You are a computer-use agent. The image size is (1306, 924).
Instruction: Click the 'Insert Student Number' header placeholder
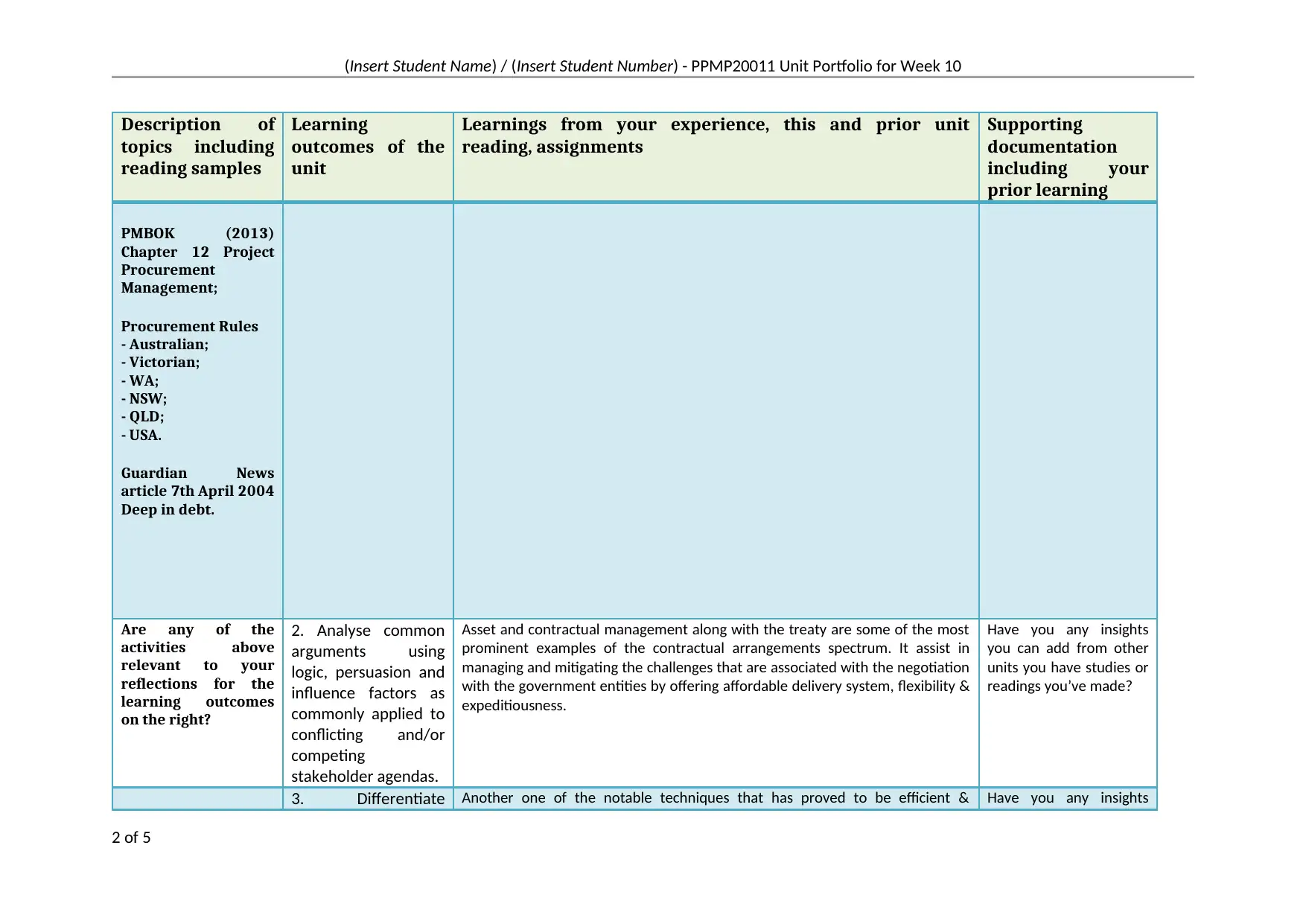[596, 66]
